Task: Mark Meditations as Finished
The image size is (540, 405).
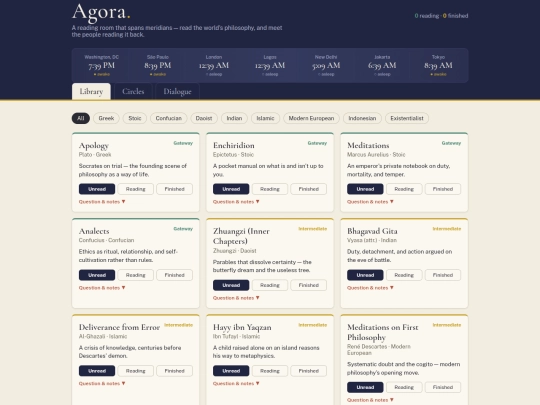Action: tap(443, 189)
